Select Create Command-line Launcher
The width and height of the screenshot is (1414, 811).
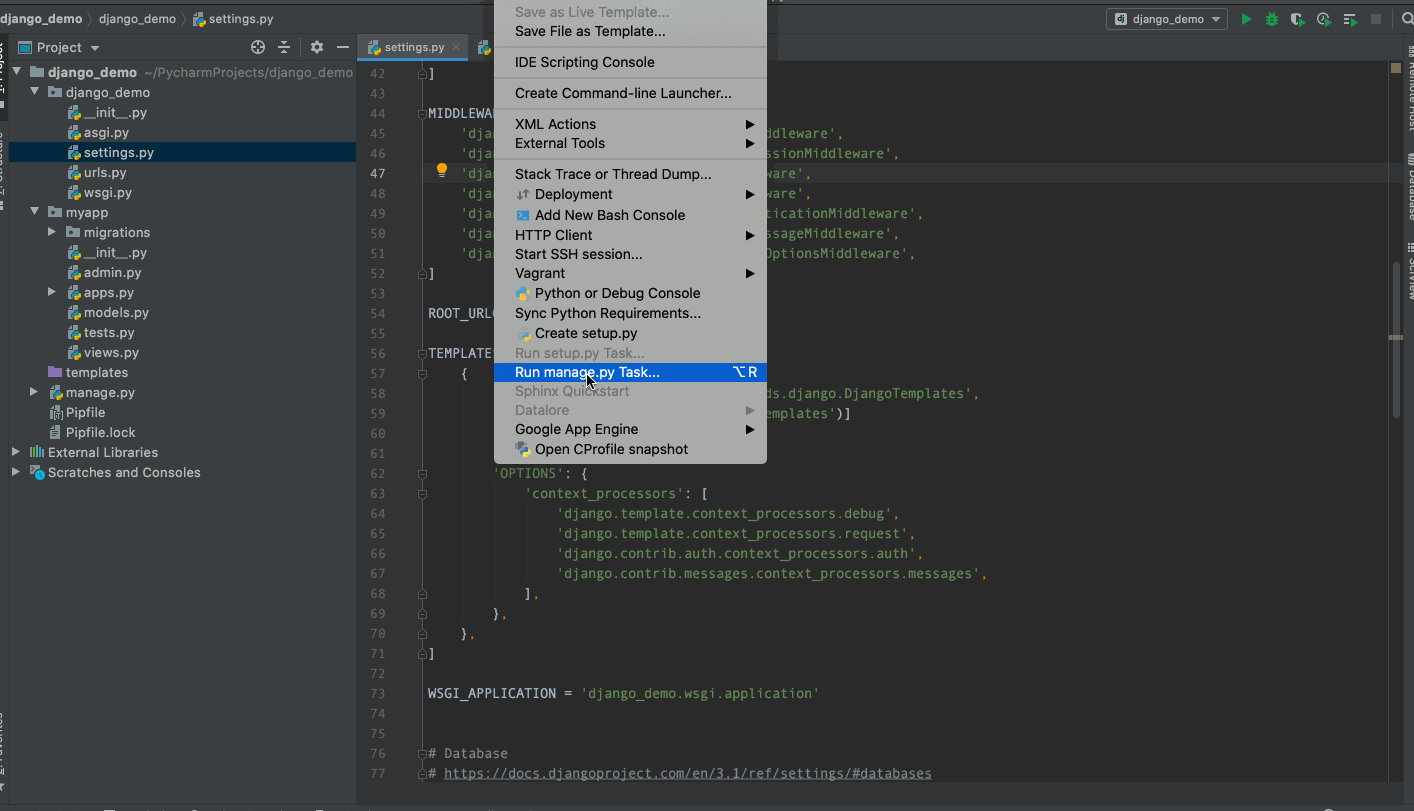coord(630,93)
